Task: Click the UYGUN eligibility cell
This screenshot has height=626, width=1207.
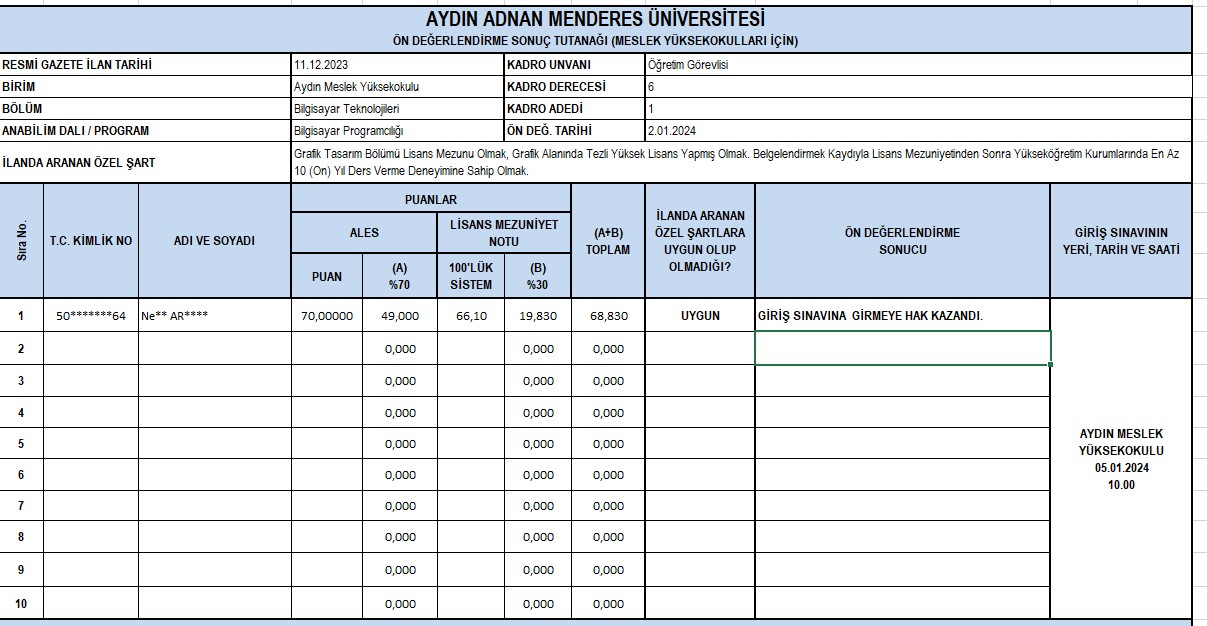Action: (700, 317)
